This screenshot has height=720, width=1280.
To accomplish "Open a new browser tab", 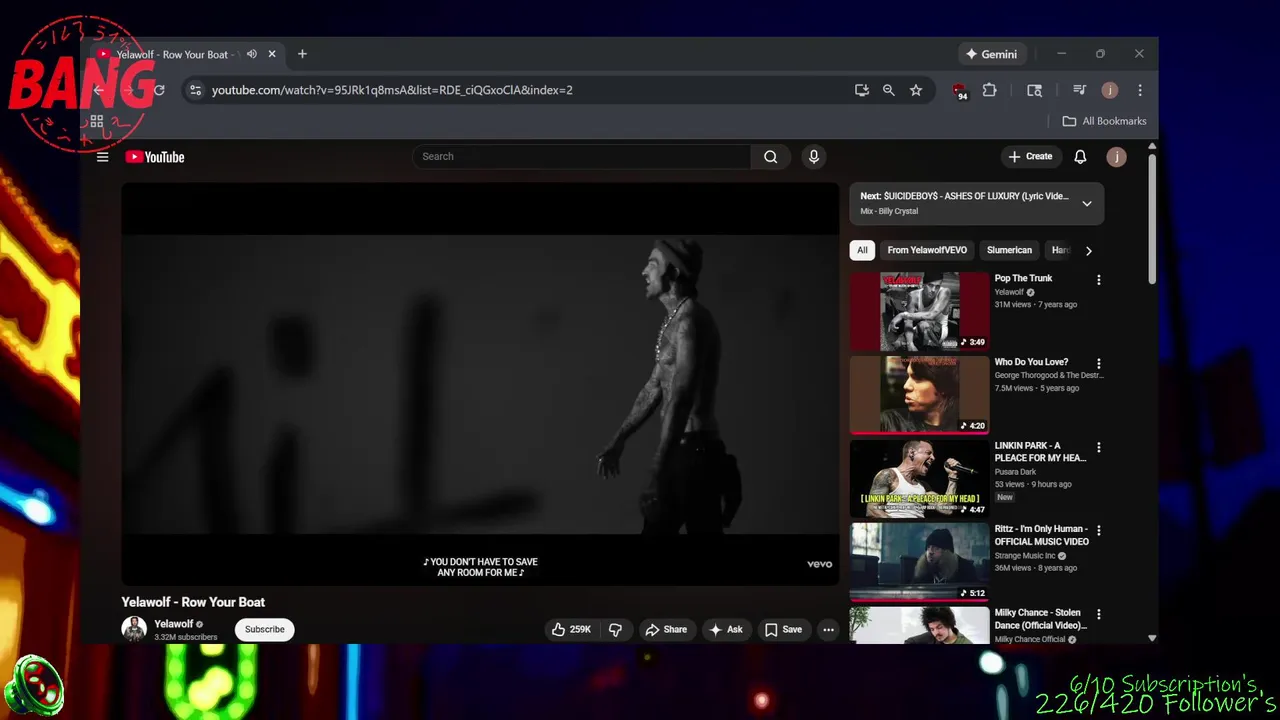I will (302, 54).
